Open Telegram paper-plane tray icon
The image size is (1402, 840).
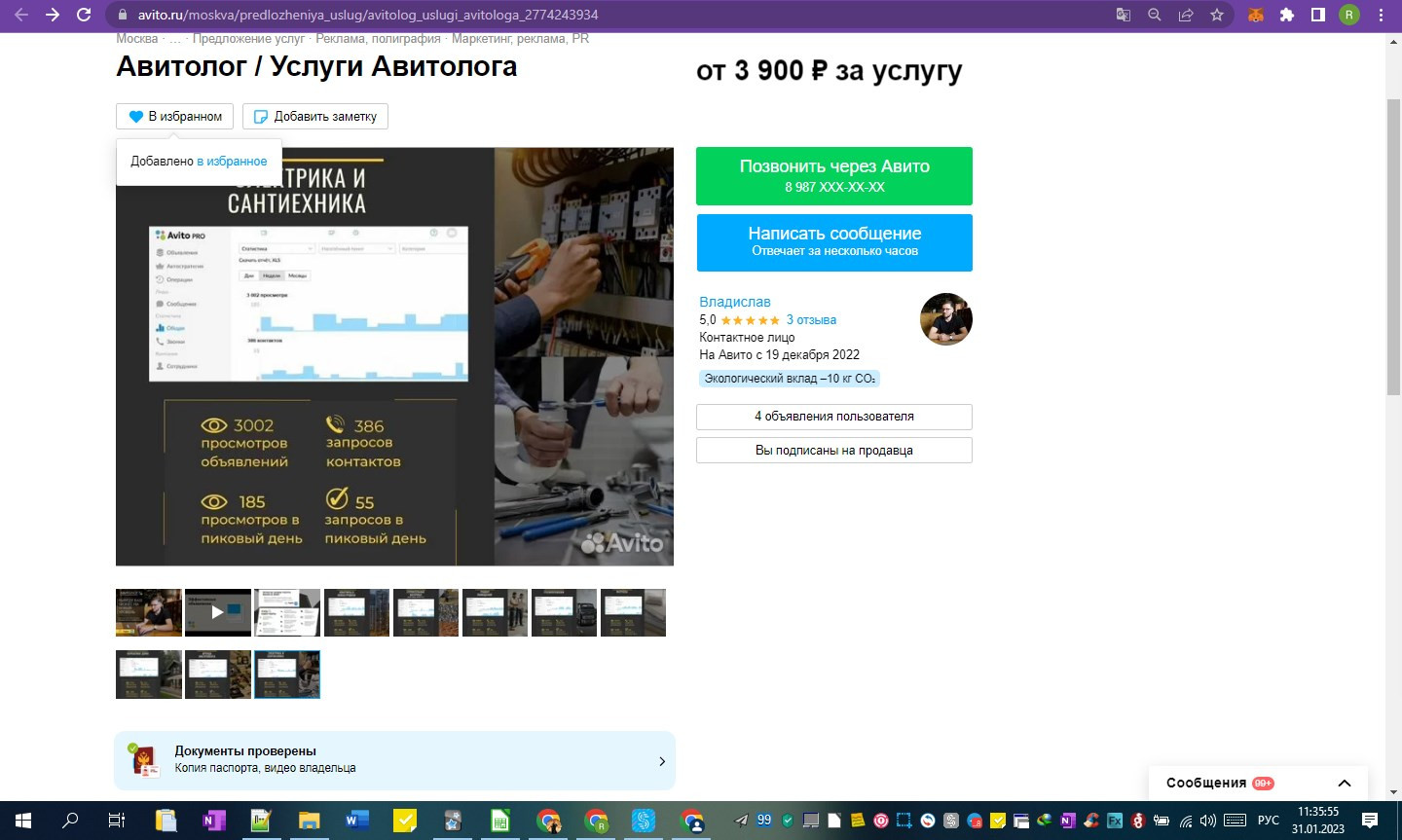click(741, 821)
